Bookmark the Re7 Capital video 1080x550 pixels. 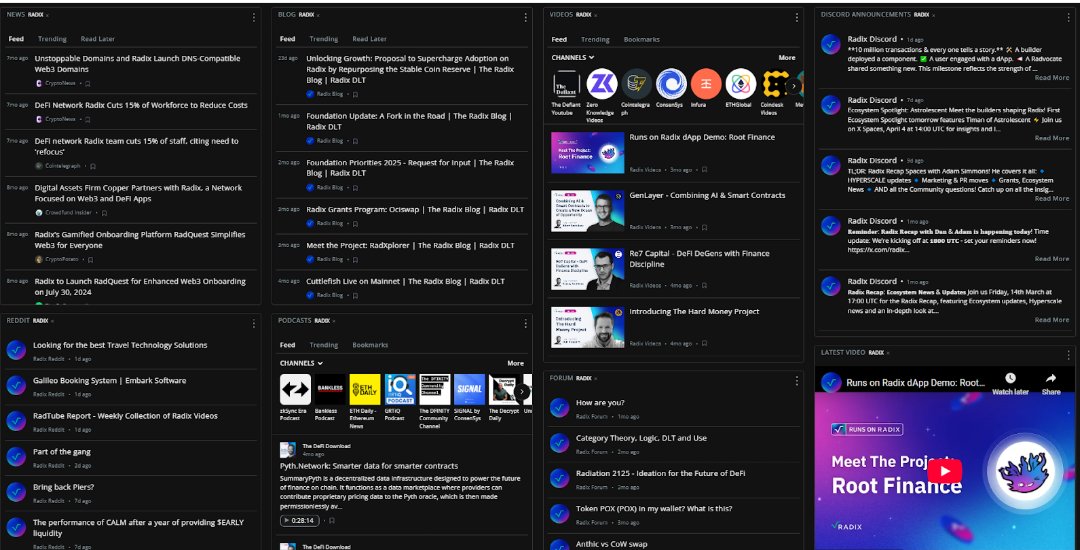[704, 285]
